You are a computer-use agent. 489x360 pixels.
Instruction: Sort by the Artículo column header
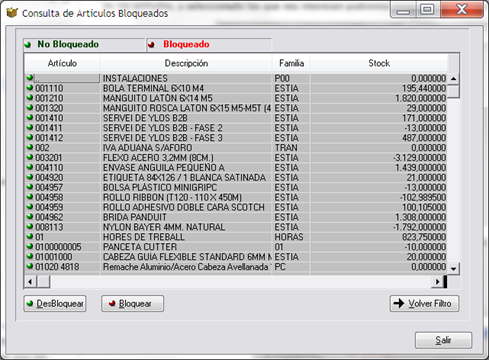click(x=62, y=63)
